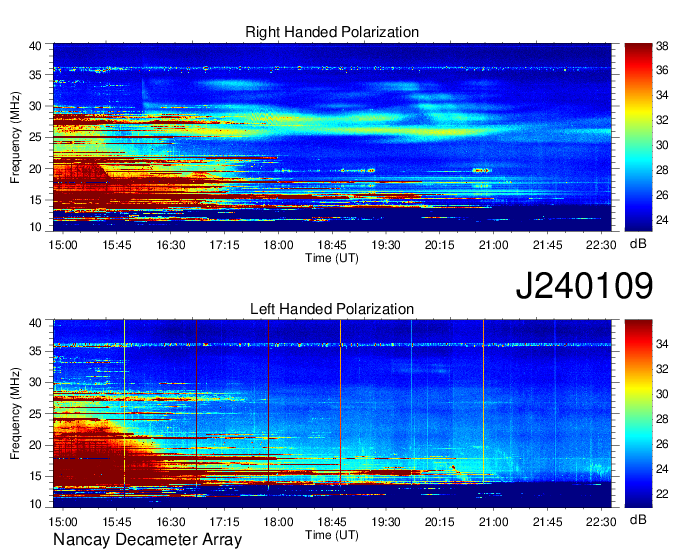Screen dimensions: 680x552
Task: Click "19:30" time tick on Right Handed plot
Action: click(x=386, y=245)
